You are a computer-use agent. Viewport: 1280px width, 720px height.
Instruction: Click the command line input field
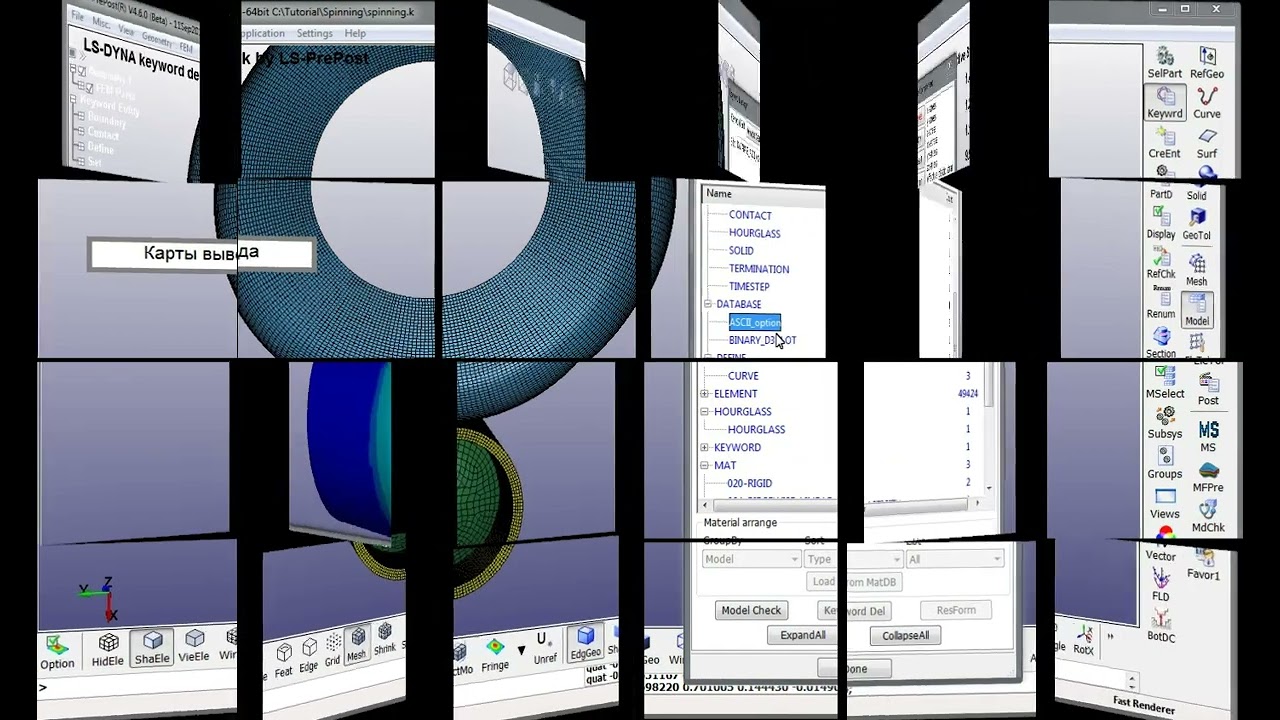pos(137,688)
